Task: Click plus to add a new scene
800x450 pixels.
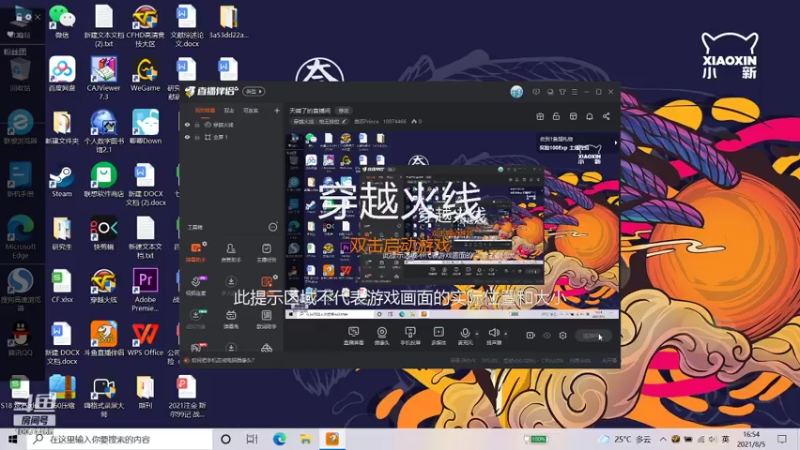Action: point(277,110)
